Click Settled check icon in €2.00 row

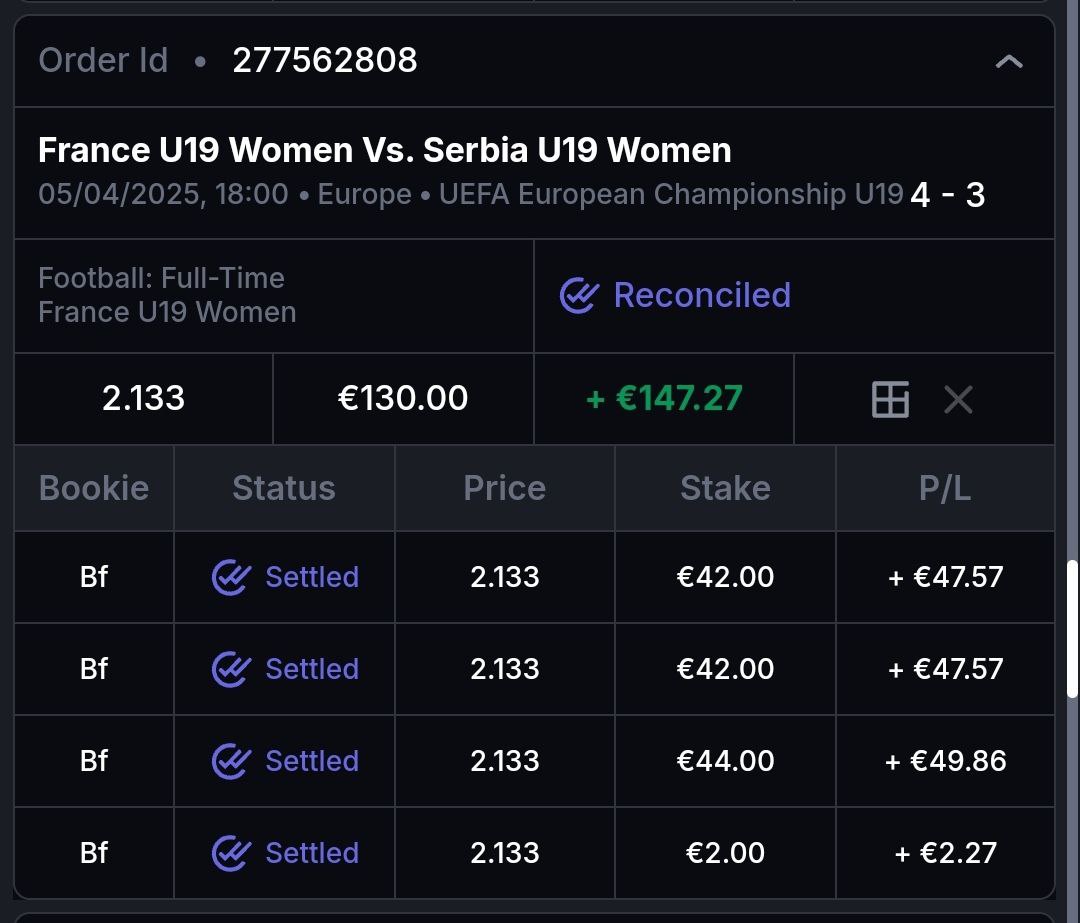tap(231, 853)
